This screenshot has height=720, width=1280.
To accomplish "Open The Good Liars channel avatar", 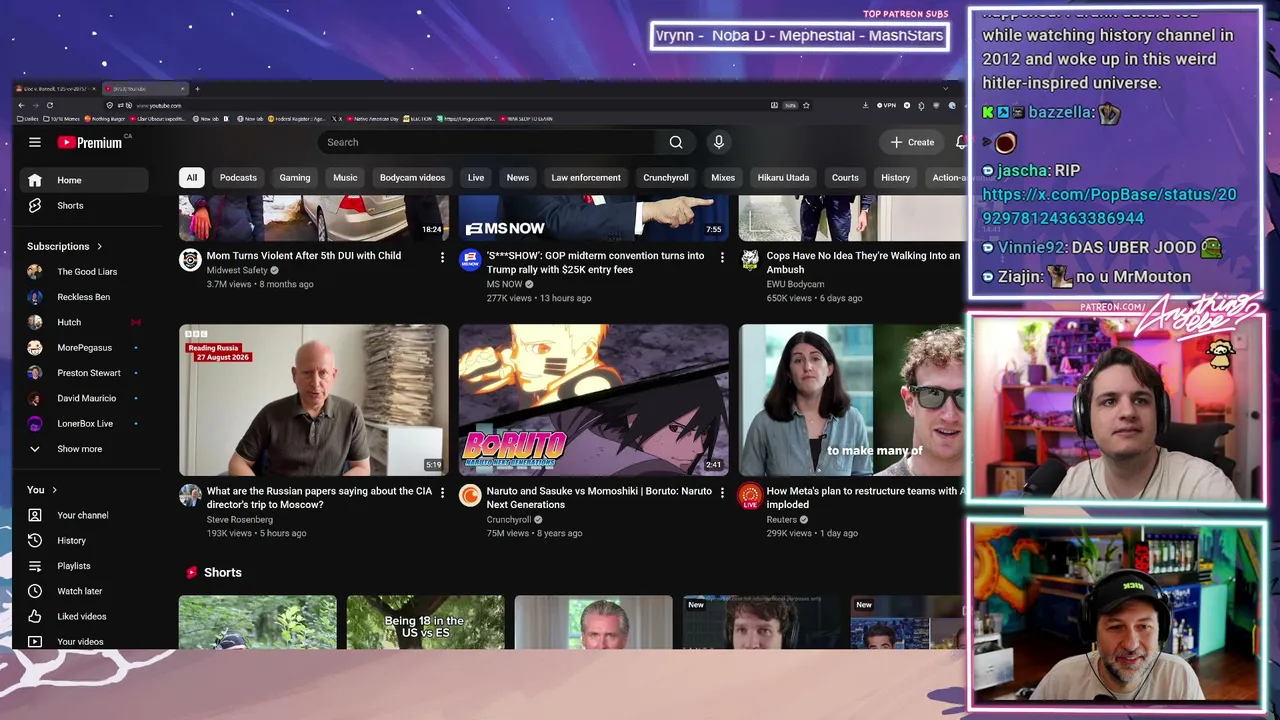I will point(35,271).
